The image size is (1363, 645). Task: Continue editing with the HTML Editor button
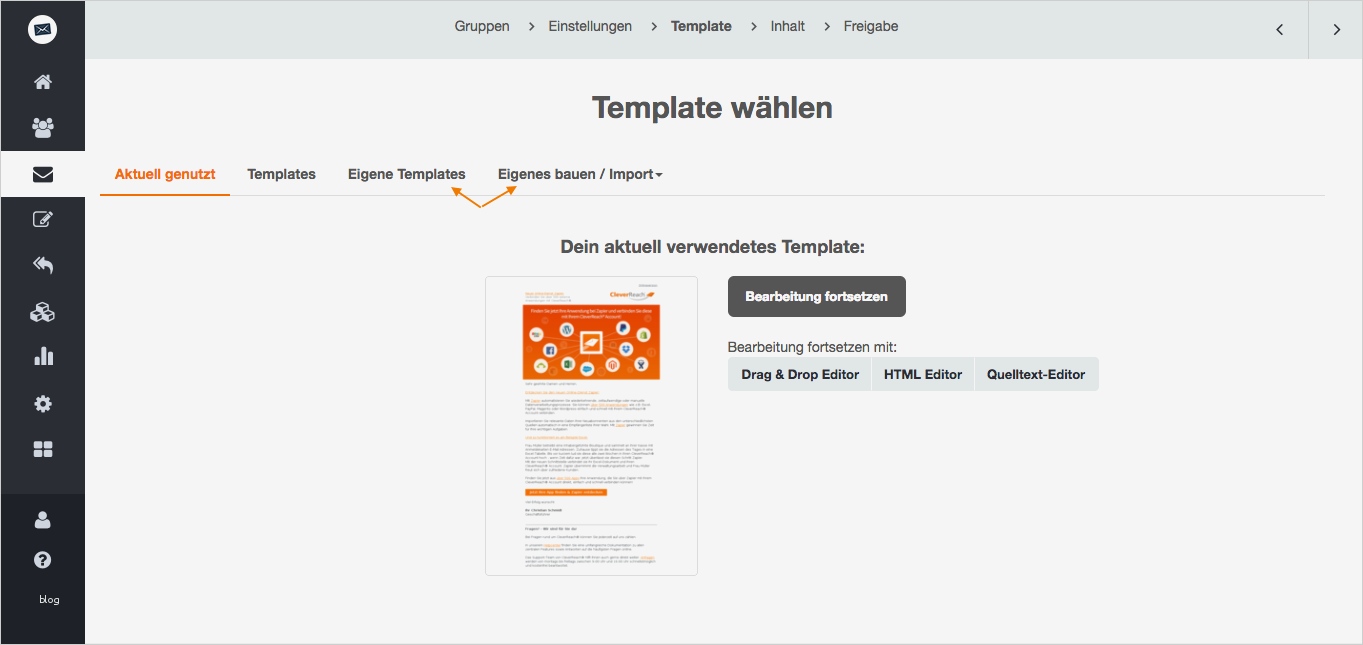coord(922,374)
